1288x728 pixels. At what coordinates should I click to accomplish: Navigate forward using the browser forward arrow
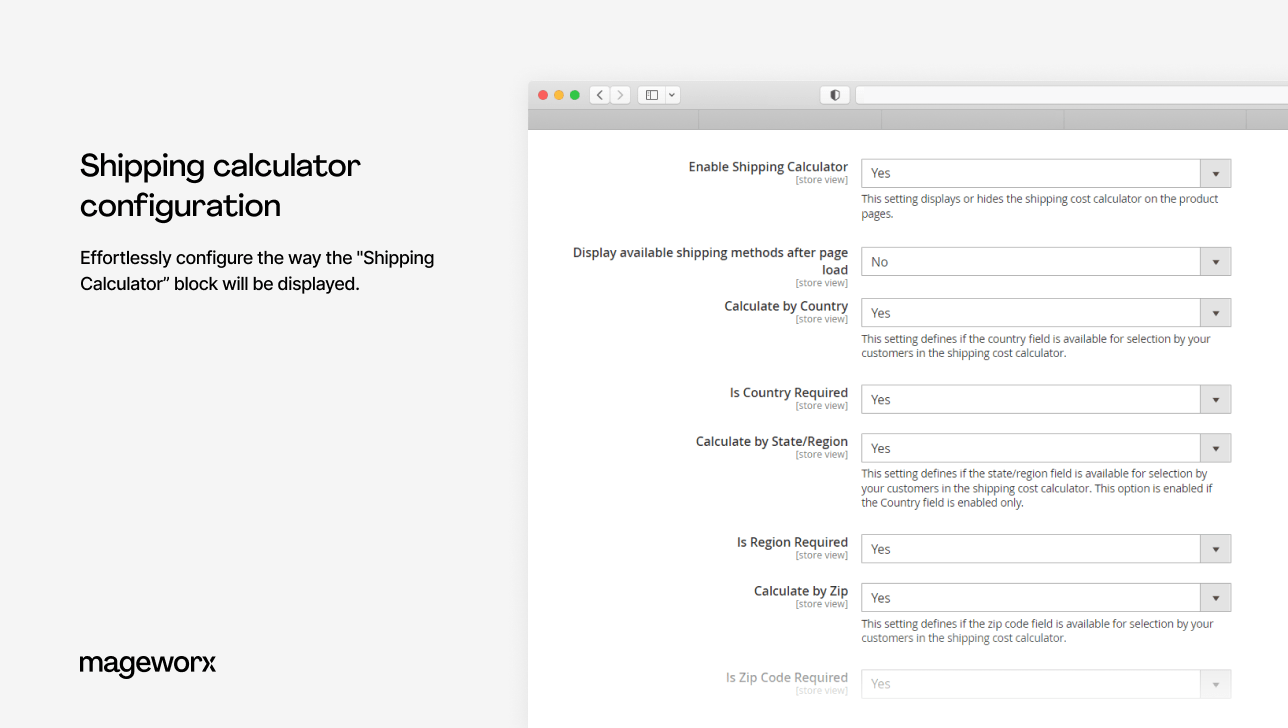coord(619,94)
